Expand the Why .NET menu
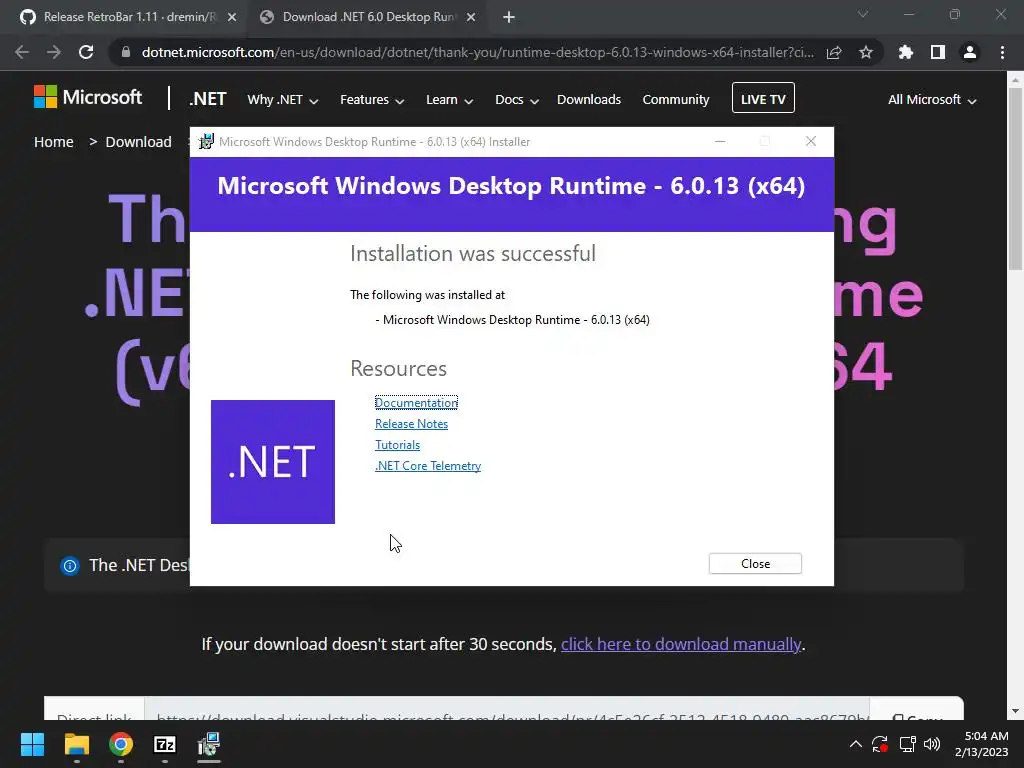Screen dimensions: 1024x768 [x=282, y=100]
